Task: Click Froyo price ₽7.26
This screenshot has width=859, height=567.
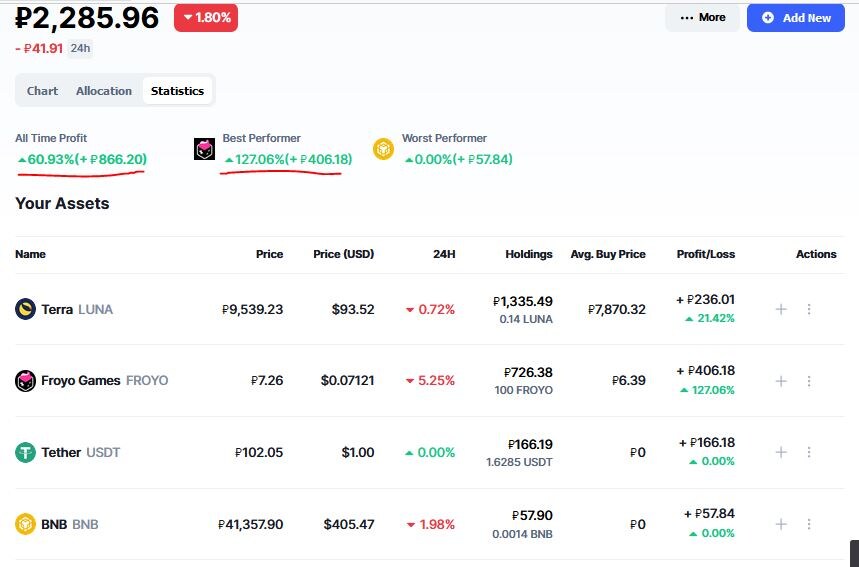Action: [267, 381]
